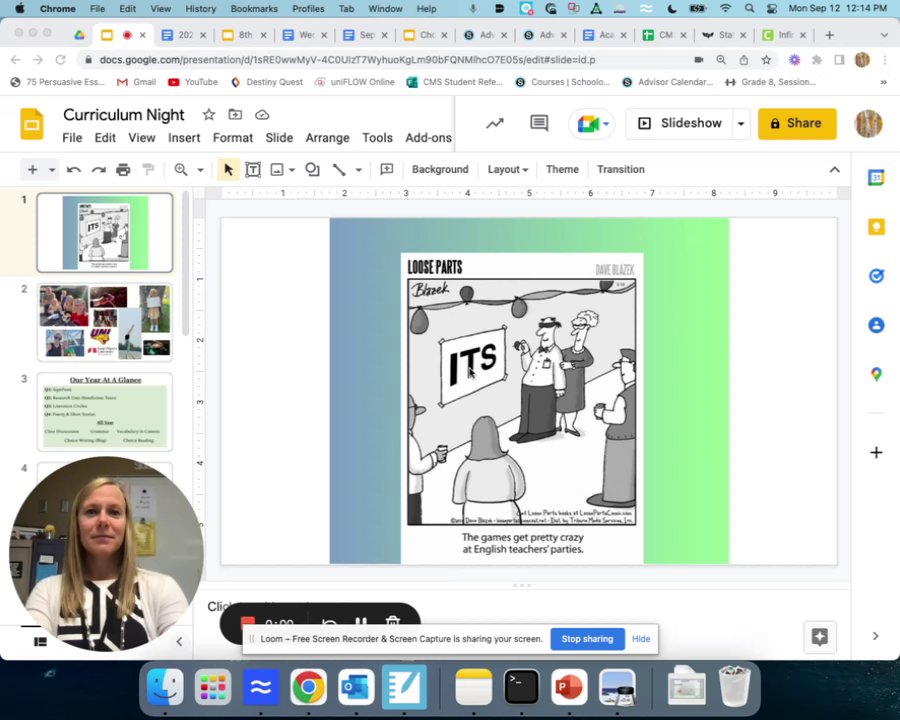
Task: Print the presentation using printer icon
Action: click(x=123, y=170)
